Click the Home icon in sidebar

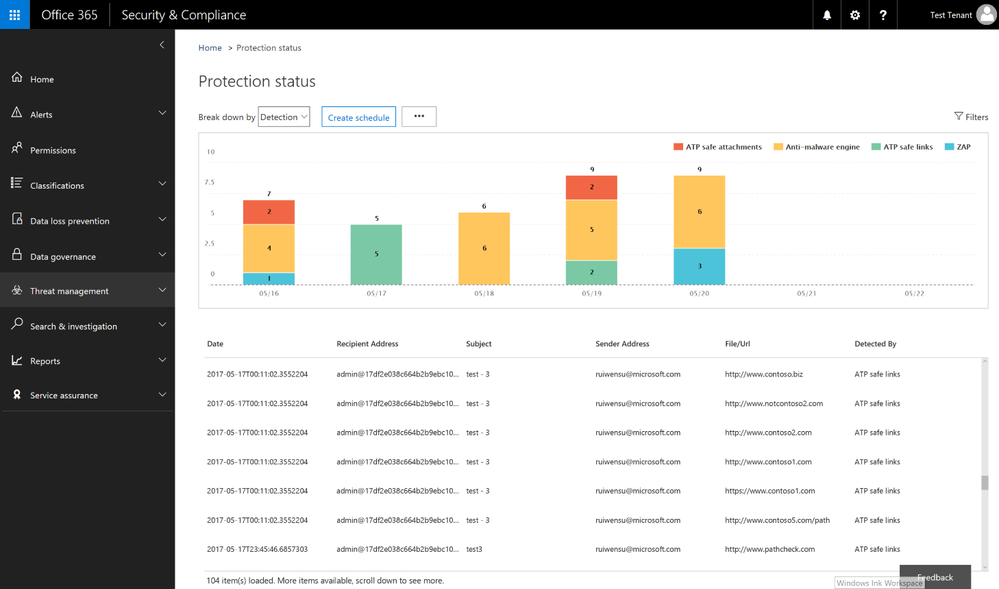click(x=17, y=78)
